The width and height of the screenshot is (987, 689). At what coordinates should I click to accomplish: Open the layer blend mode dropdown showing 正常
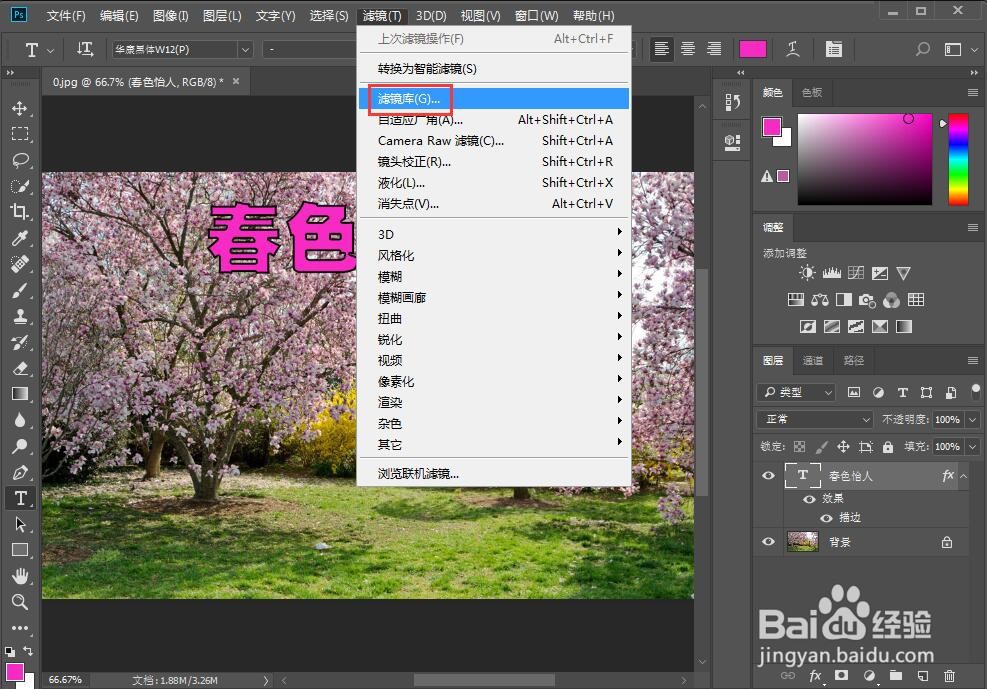pyautogui.click(x=813, y=419)
